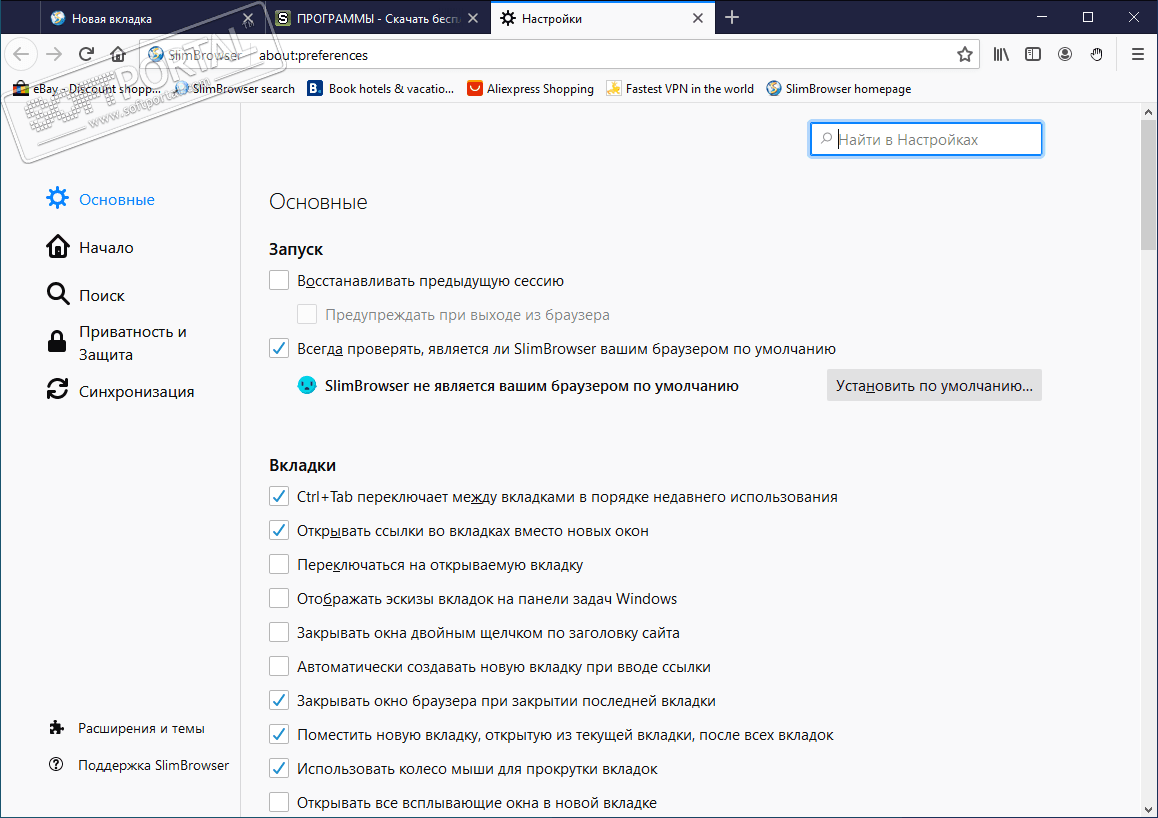Open eBay Discount shopping bookmark
This screenshot has width=1158, height=818.
(x=87, y=89)
